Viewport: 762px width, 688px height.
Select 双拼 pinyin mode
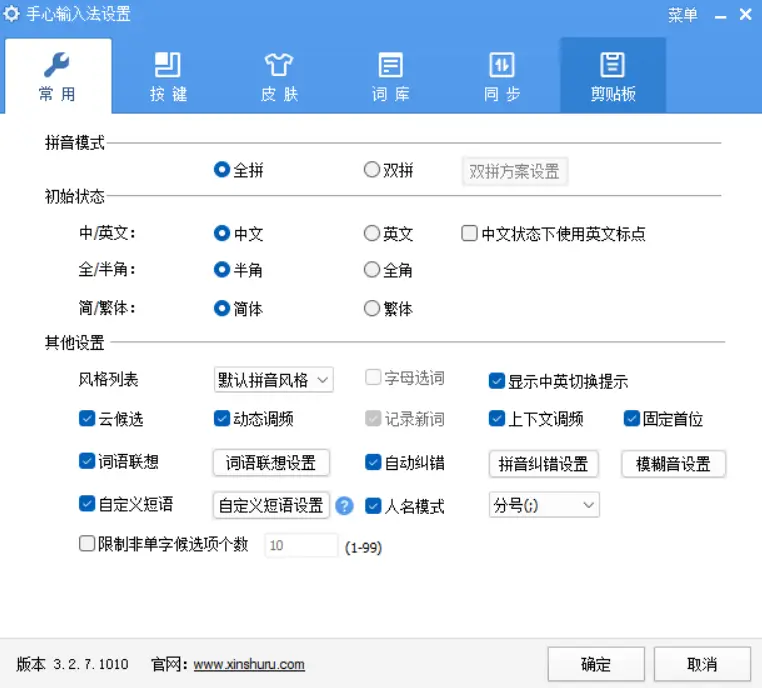tap(388, 170)
